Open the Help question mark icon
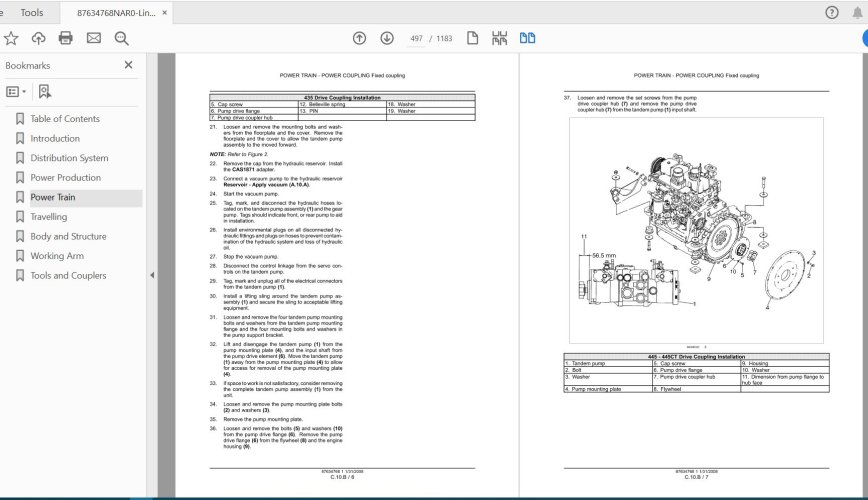Viewport: 868px width, 500px height. coord(832,13)
